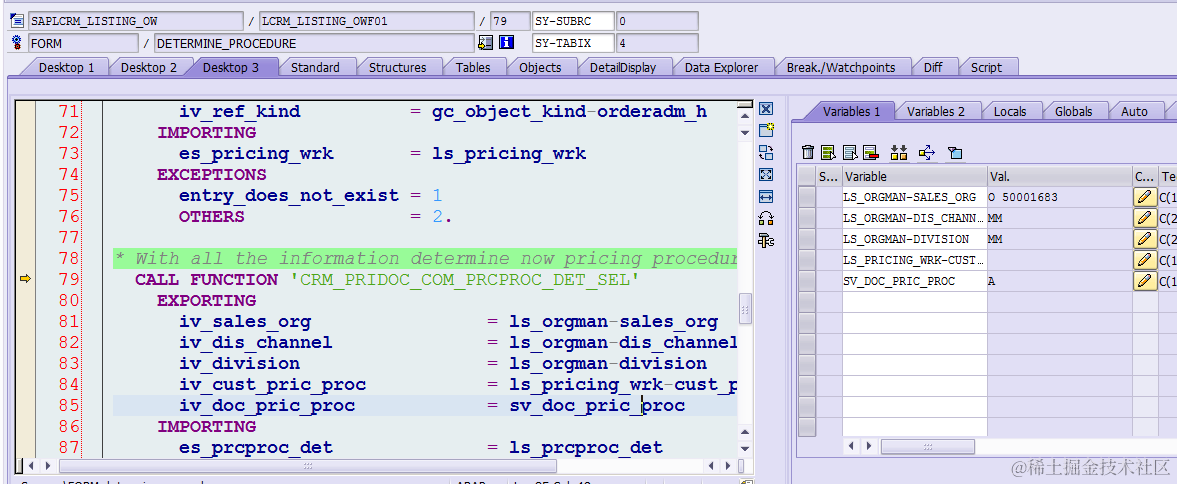Open the Diff tab
Screen dimensions: 1177x484
(933, 68)
